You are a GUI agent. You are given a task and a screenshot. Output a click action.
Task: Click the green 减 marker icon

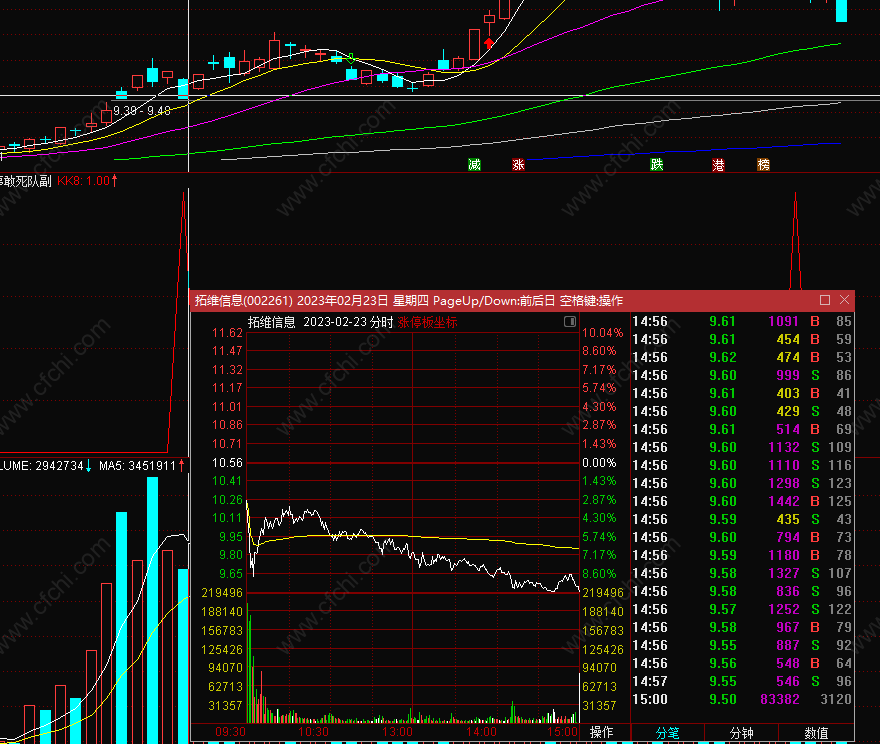pyautogui.click(x=474, y=164)
